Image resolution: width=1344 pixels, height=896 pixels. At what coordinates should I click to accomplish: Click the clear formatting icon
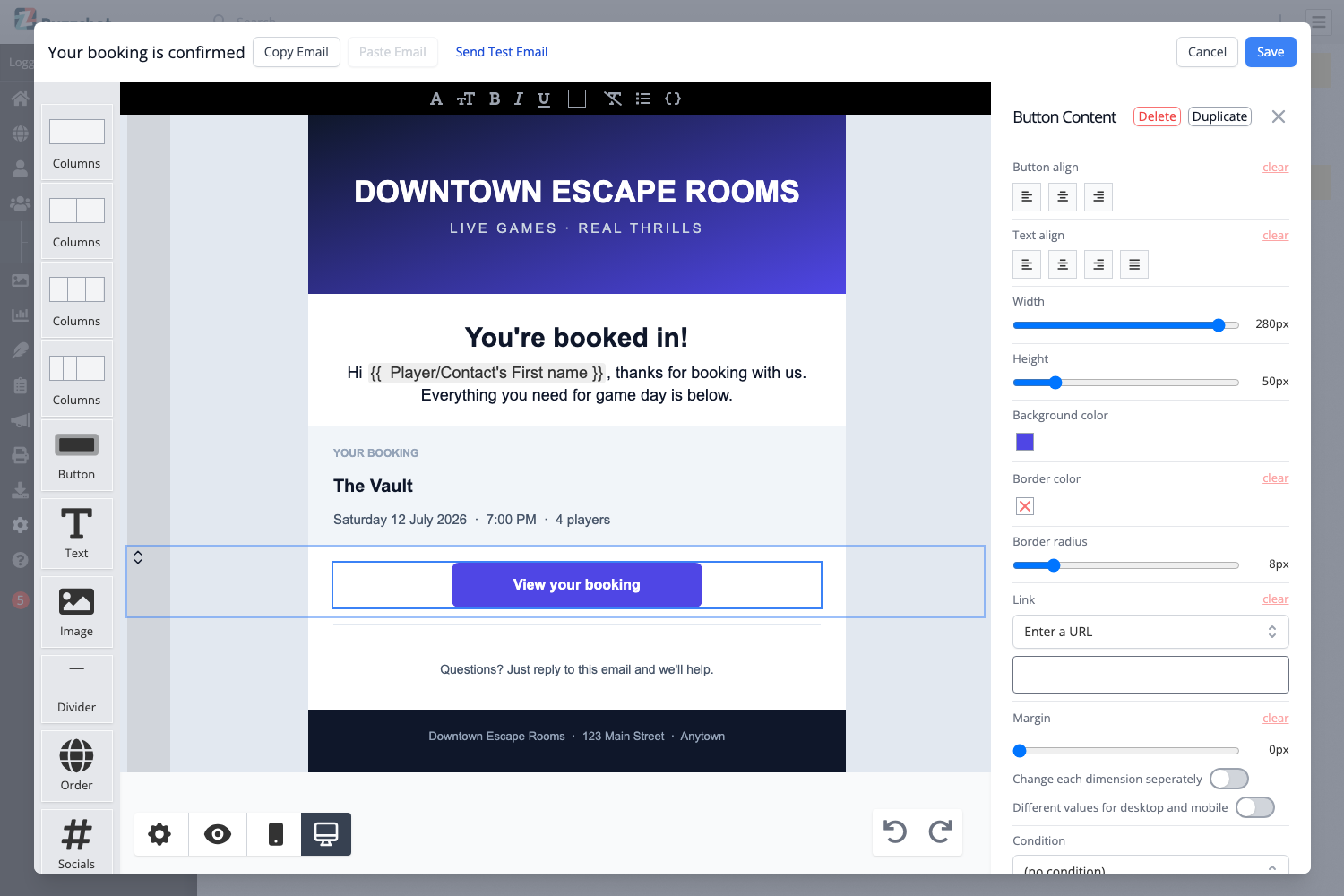613,99
